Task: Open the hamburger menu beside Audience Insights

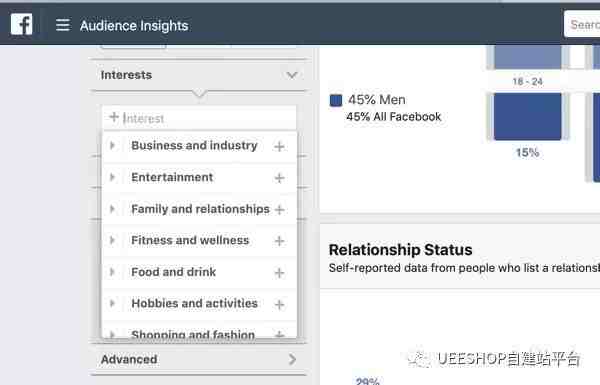Action: click(x=63, y=25)
